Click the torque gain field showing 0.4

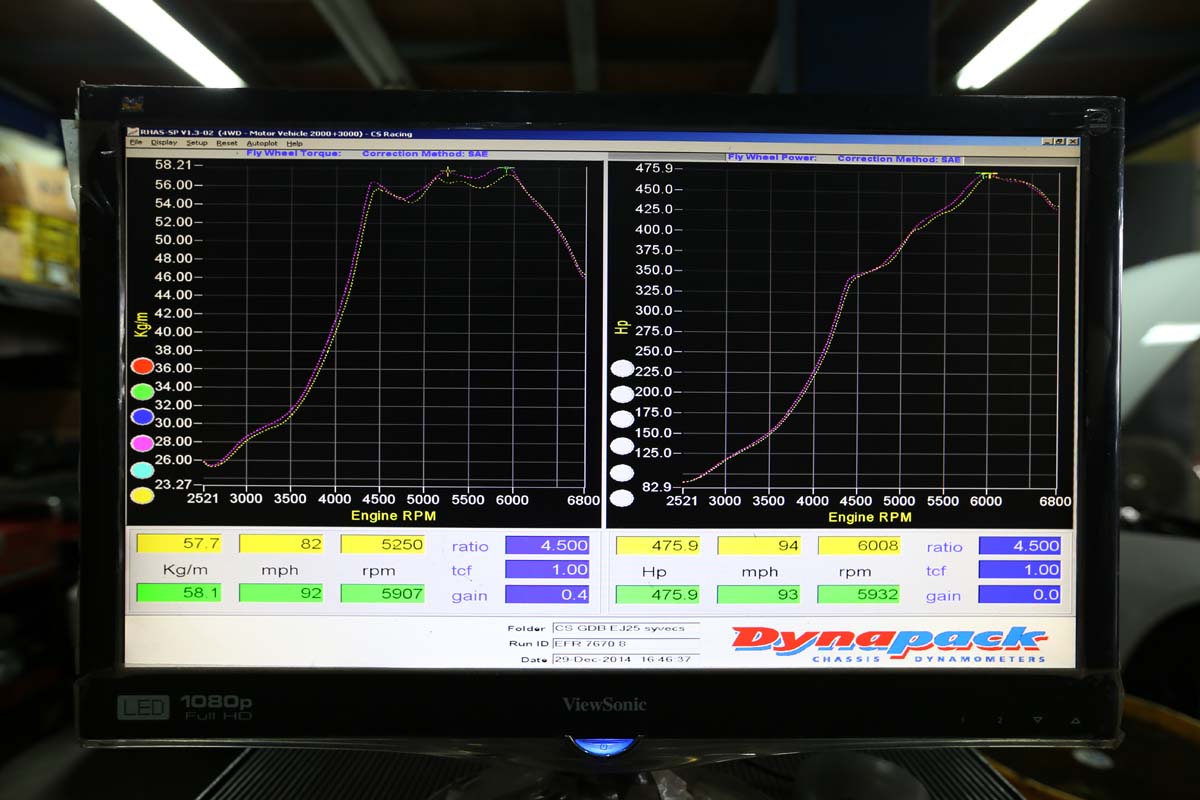pyautogui.click(x=546, y=594)
